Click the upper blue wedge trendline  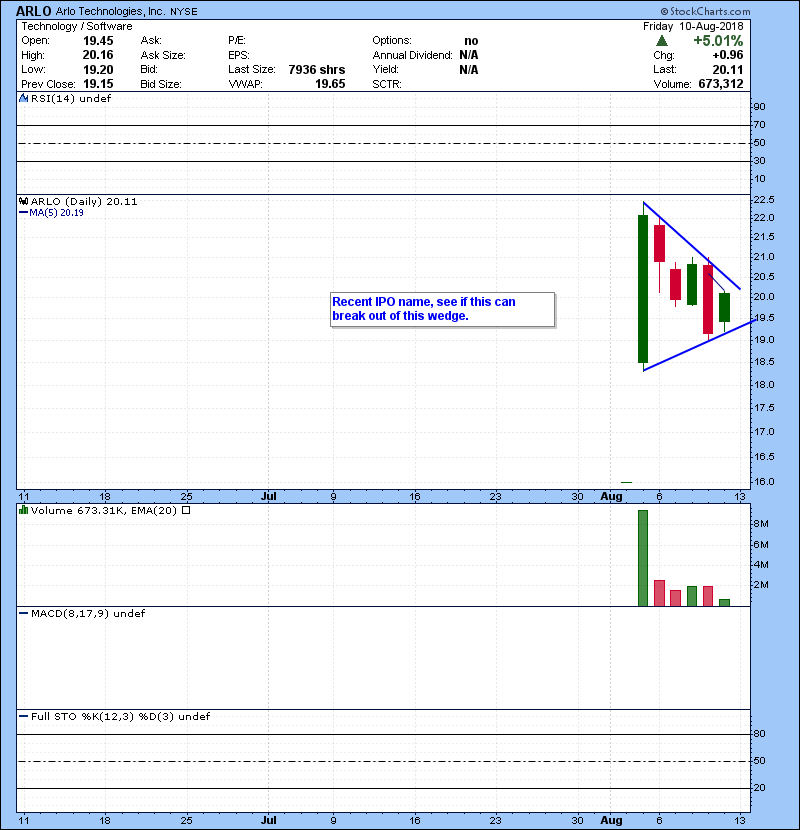(x=691, y=245)
